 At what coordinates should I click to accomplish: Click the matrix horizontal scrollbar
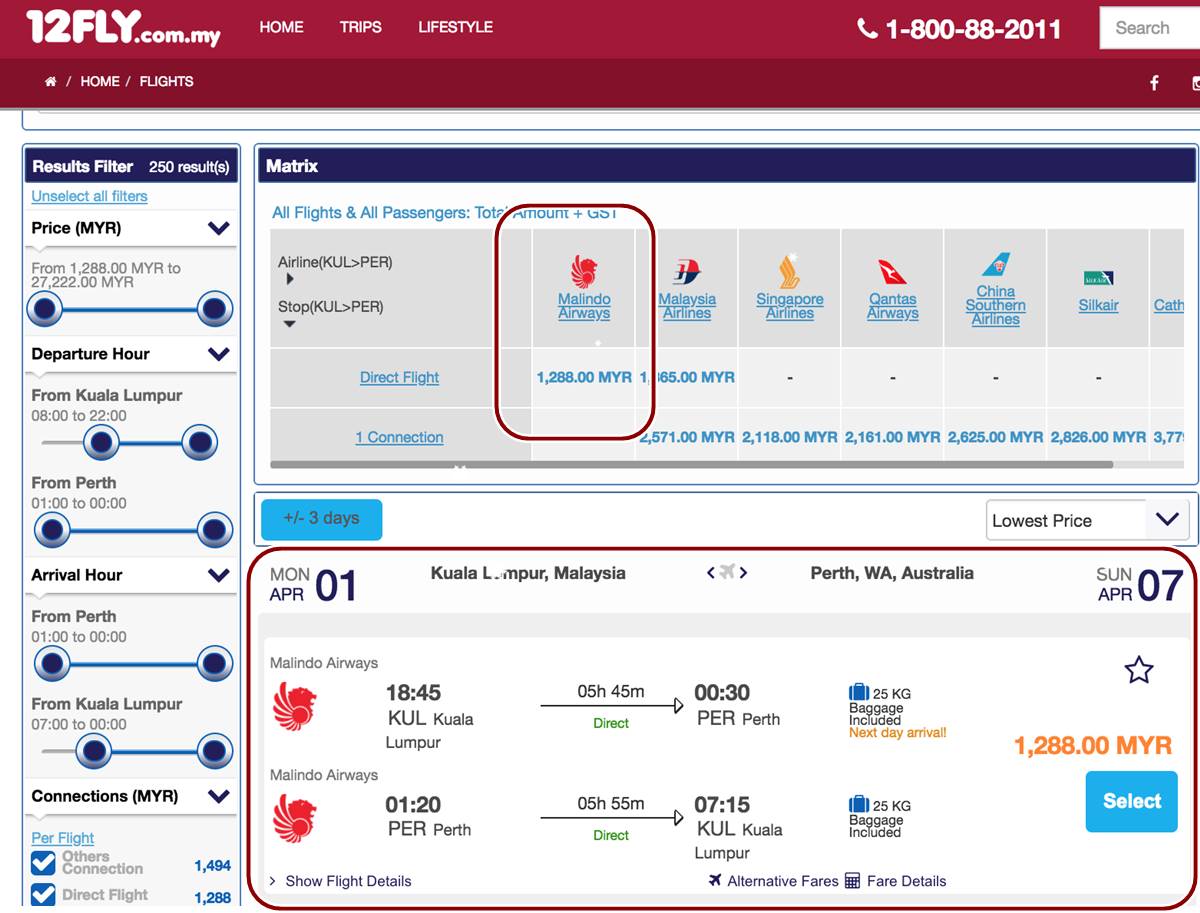click(691, 465)
